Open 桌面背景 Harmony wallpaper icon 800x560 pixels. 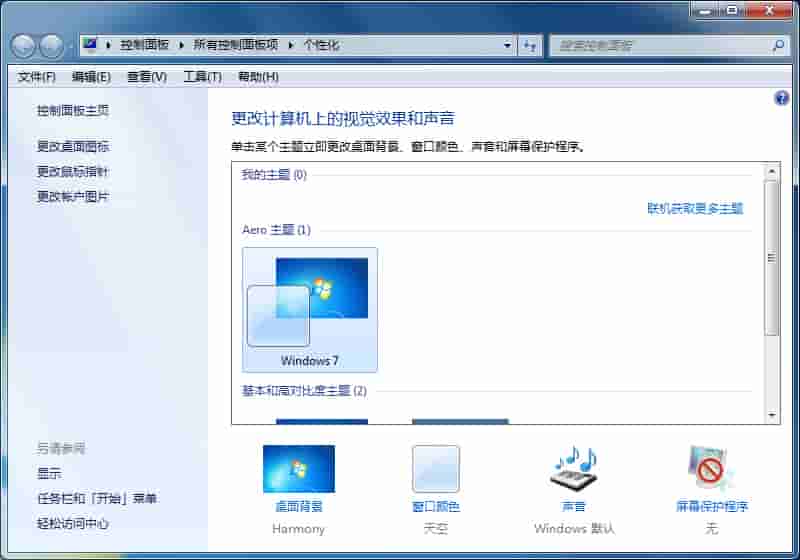(299, 469)
